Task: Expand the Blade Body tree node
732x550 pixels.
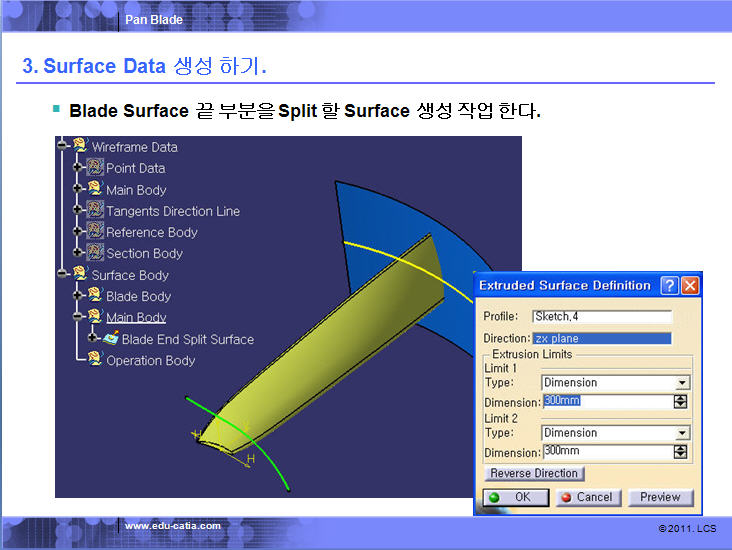Action: 78,296
